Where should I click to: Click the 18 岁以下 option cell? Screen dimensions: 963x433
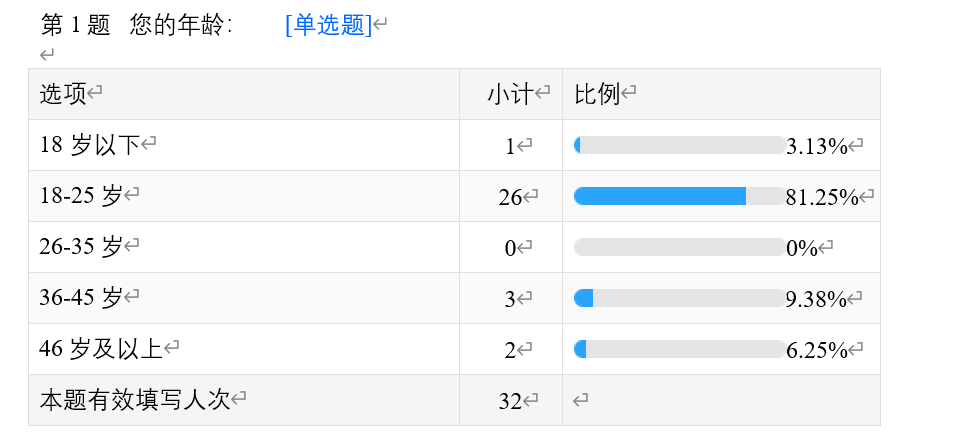pyautogui.click(x=244, y=146)
